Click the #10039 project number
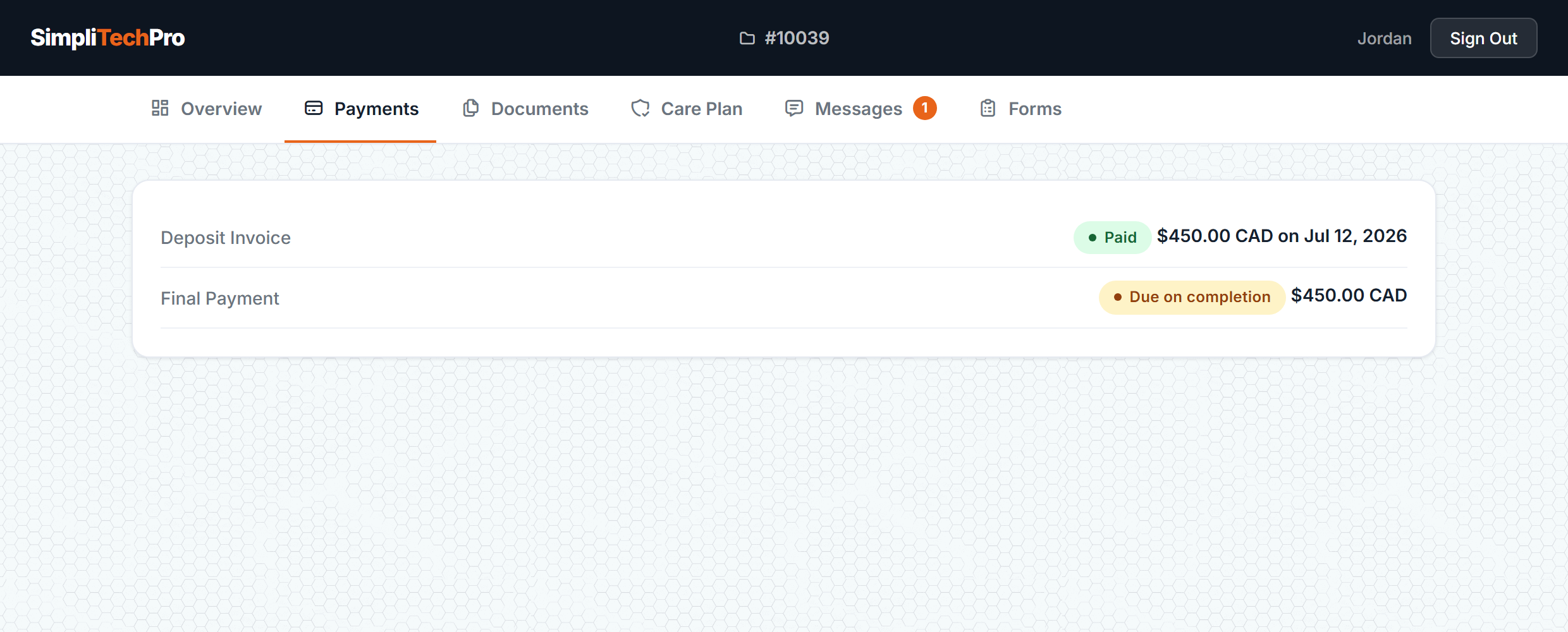Viewport: 1568px width, 632px height. (x=797, y=38)
